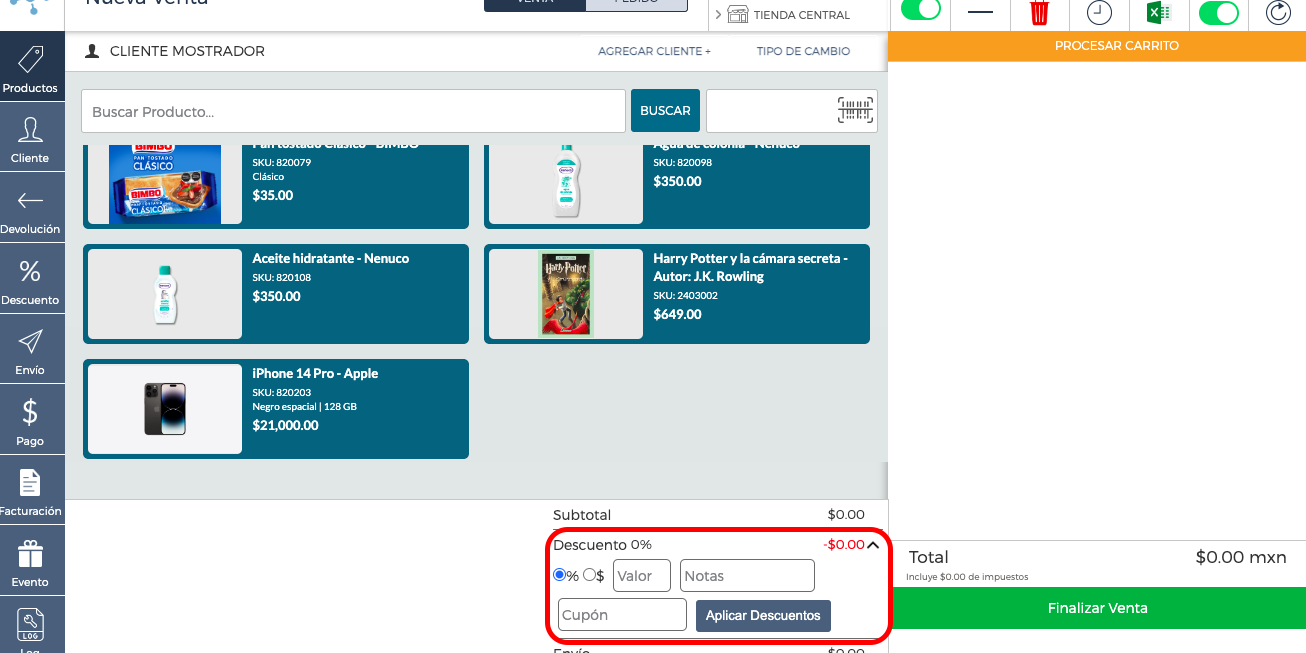Open the Evento gift sidebar option
This screenshot has width=1306, height=653.
[31, 562]
